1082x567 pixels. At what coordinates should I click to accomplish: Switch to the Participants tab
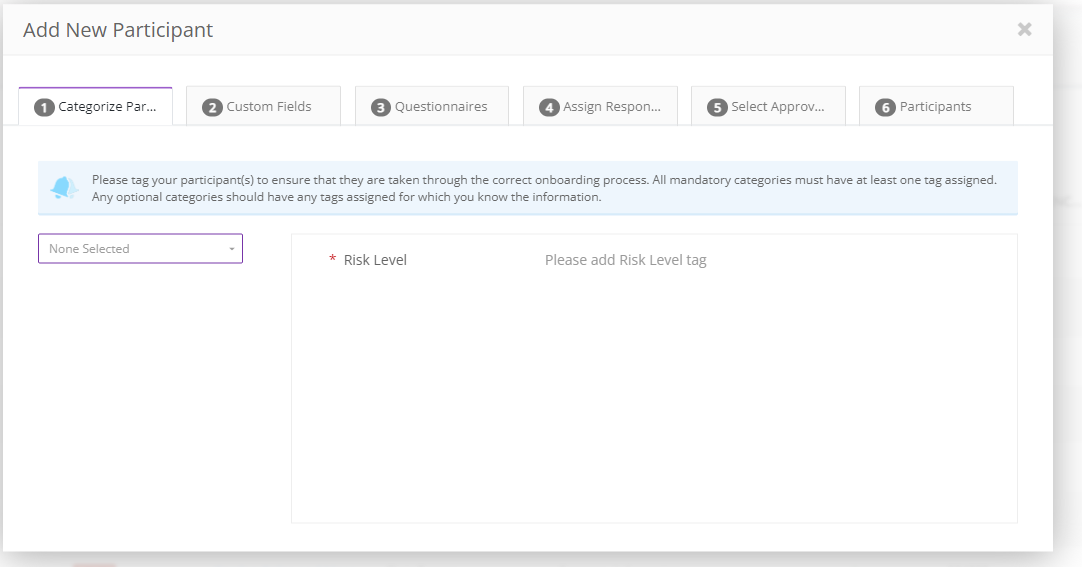(x=936, y=106)
